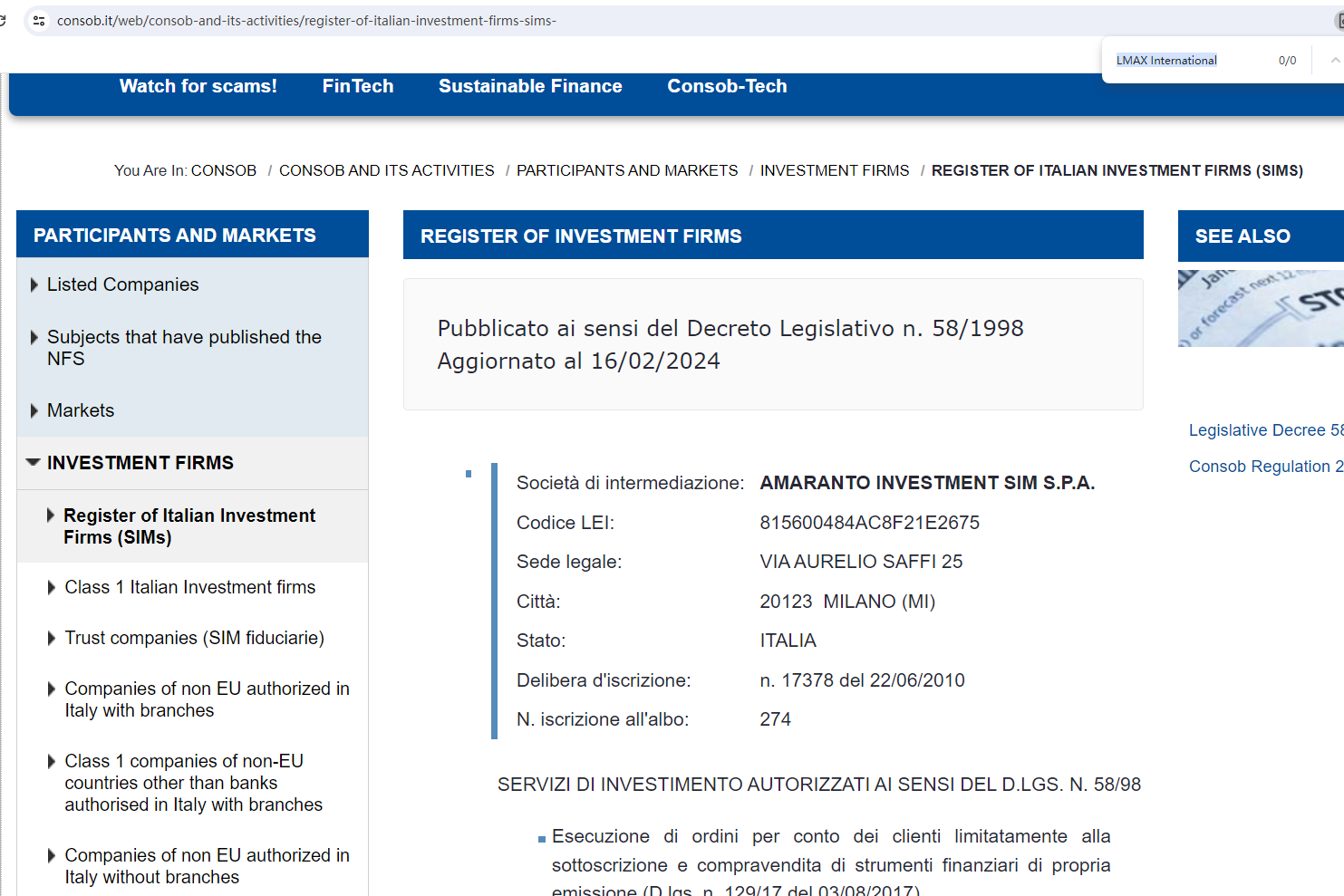Follow the PARTICIPANTS AND MARKETS breadcrumb link
Image resolution: width=1344 pixels, height=896 pixels.
627,170
